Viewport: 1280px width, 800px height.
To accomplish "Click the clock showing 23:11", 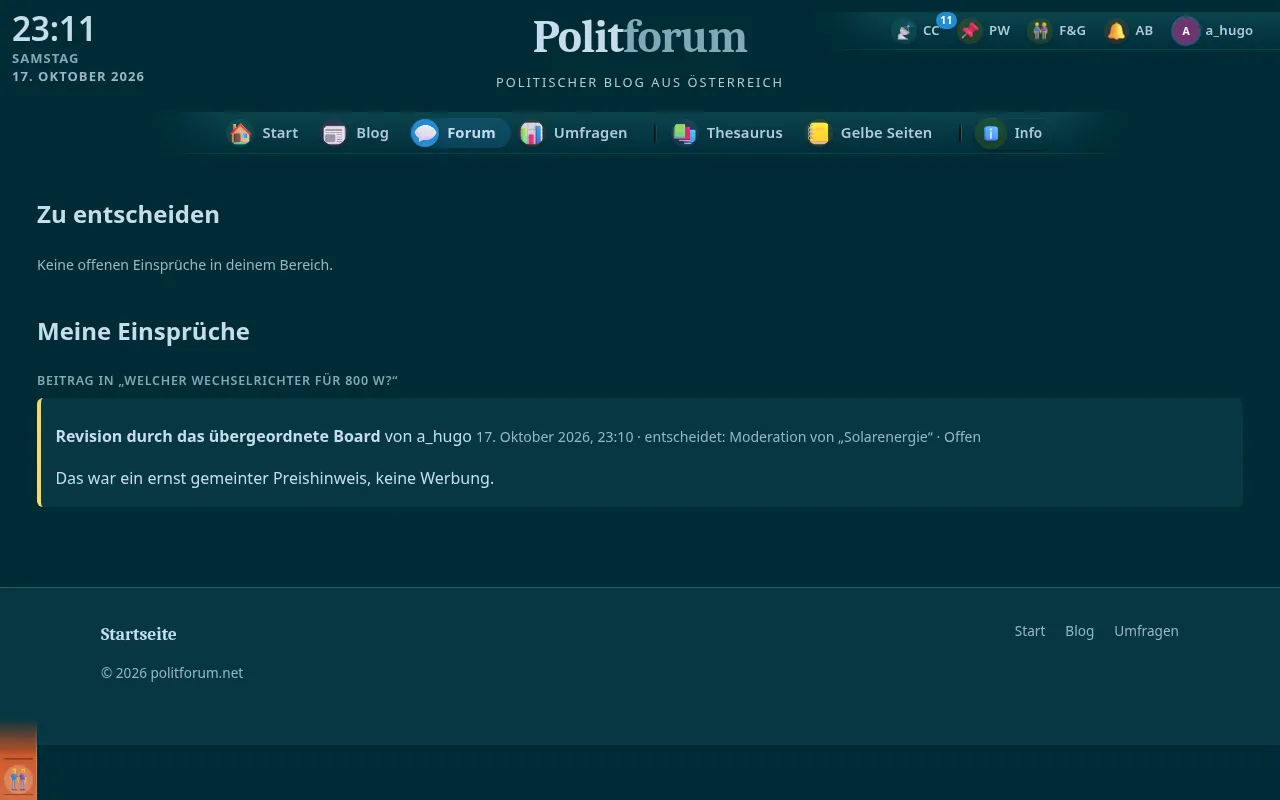I will tap(54, 29).
